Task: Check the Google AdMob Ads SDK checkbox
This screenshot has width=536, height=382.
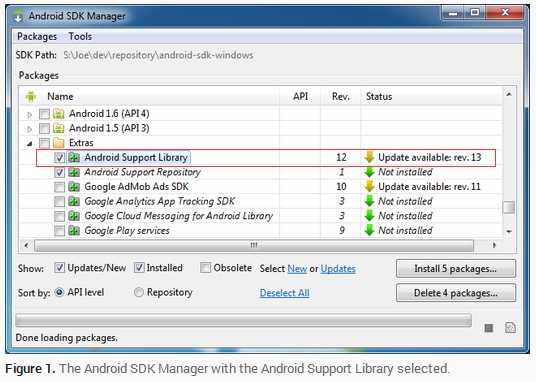Action: [x=59, y=187]
